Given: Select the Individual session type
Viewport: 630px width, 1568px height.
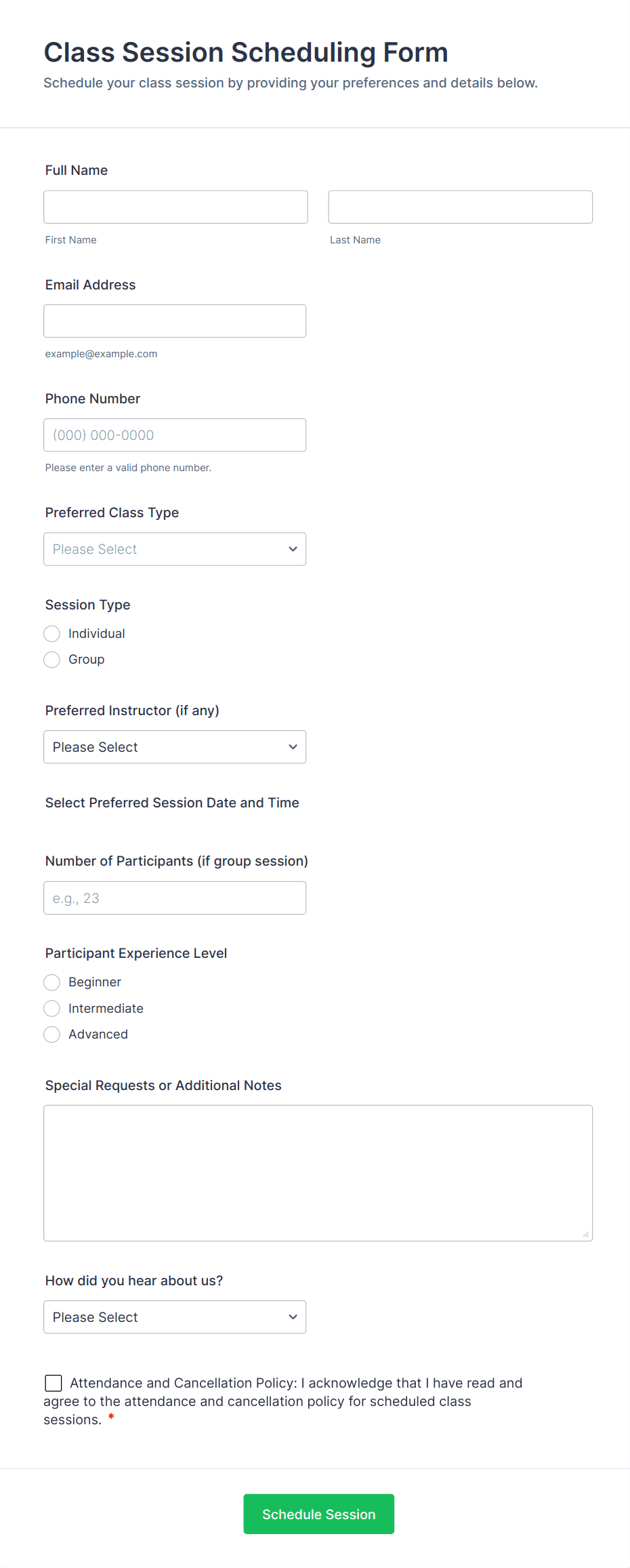Looking at the screenshot, I should [x=52, y=634].
